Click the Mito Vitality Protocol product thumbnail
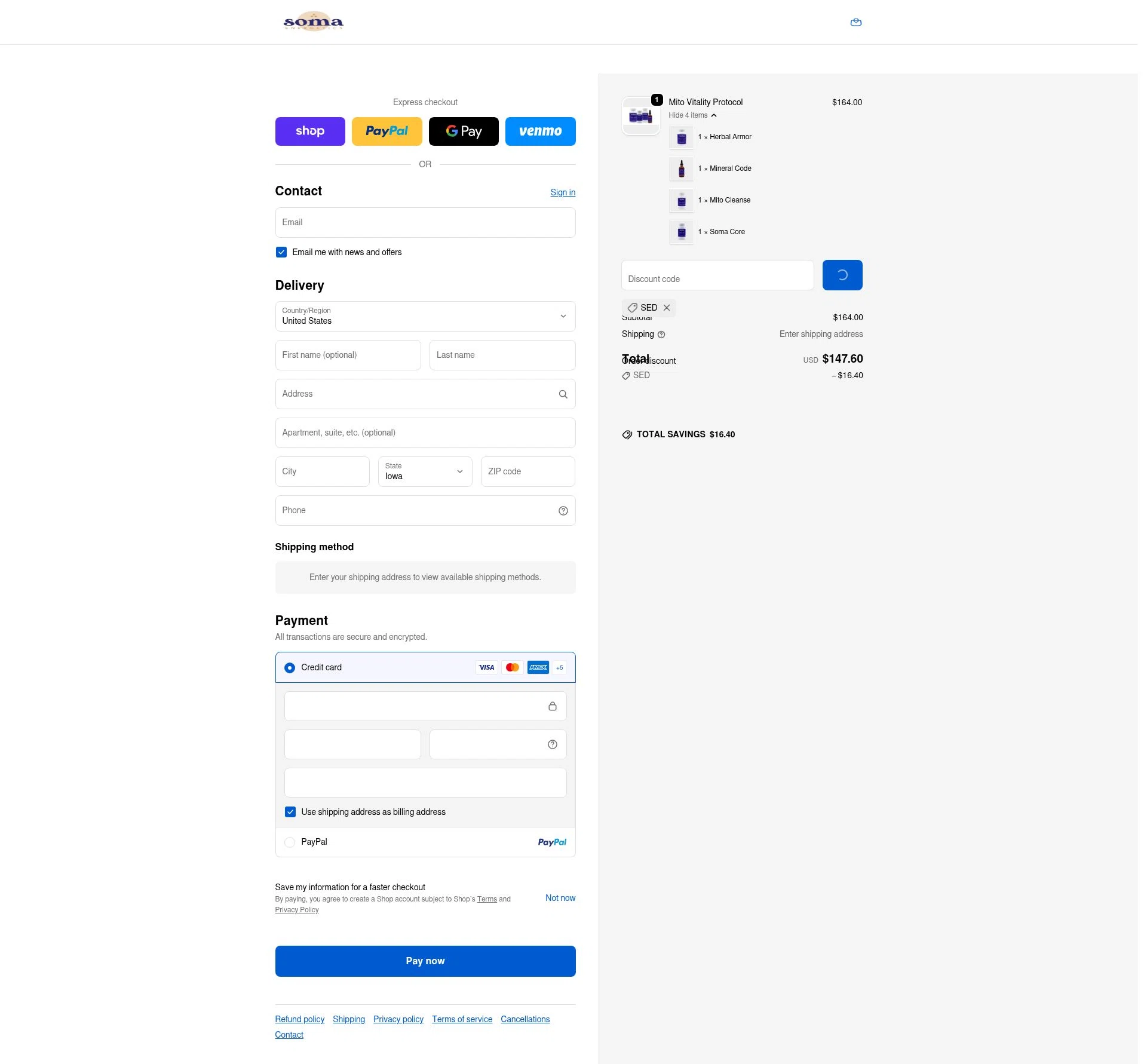This screenshot has width=1147, height=1064. tap(640, 116)
